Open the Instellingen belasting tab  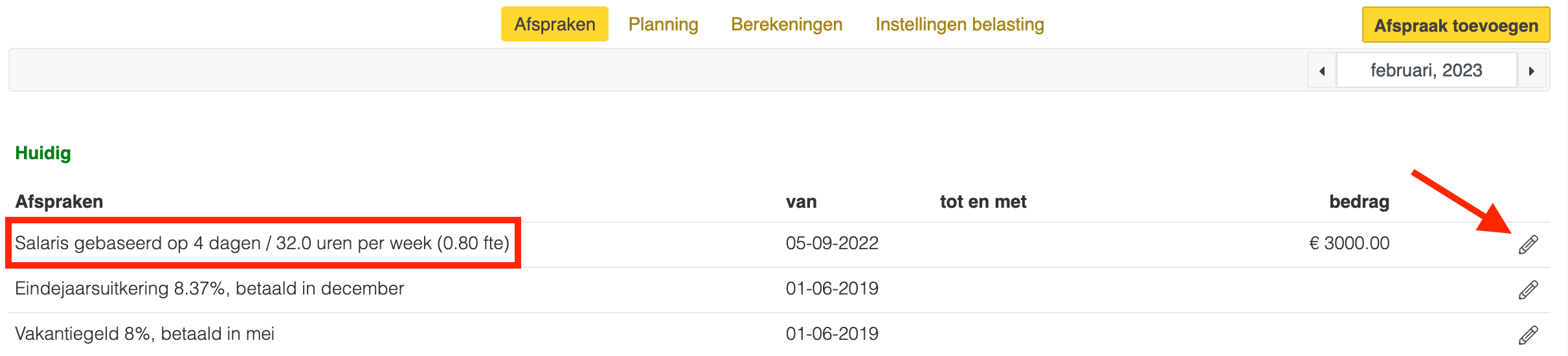[960, 25]
